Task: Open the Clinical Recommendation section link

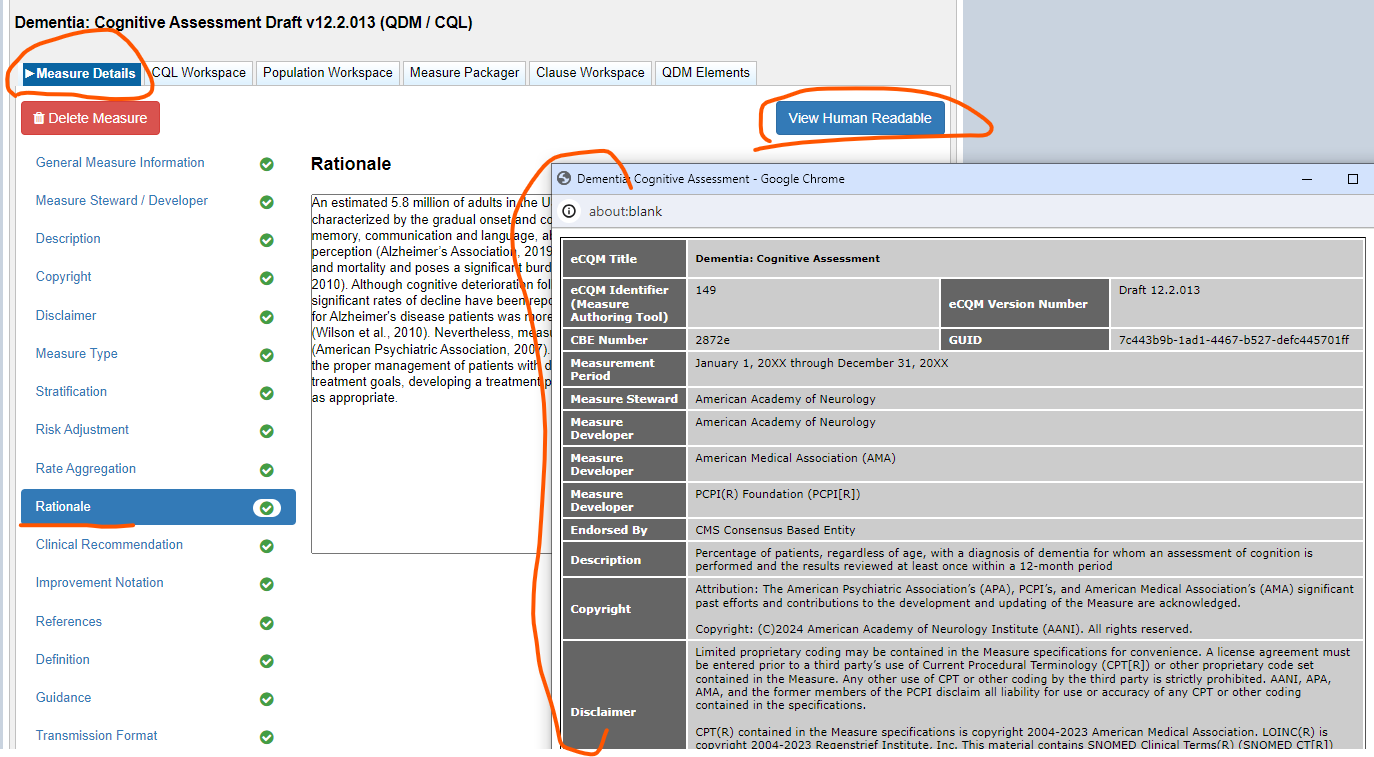Action: tap(109, 545)
